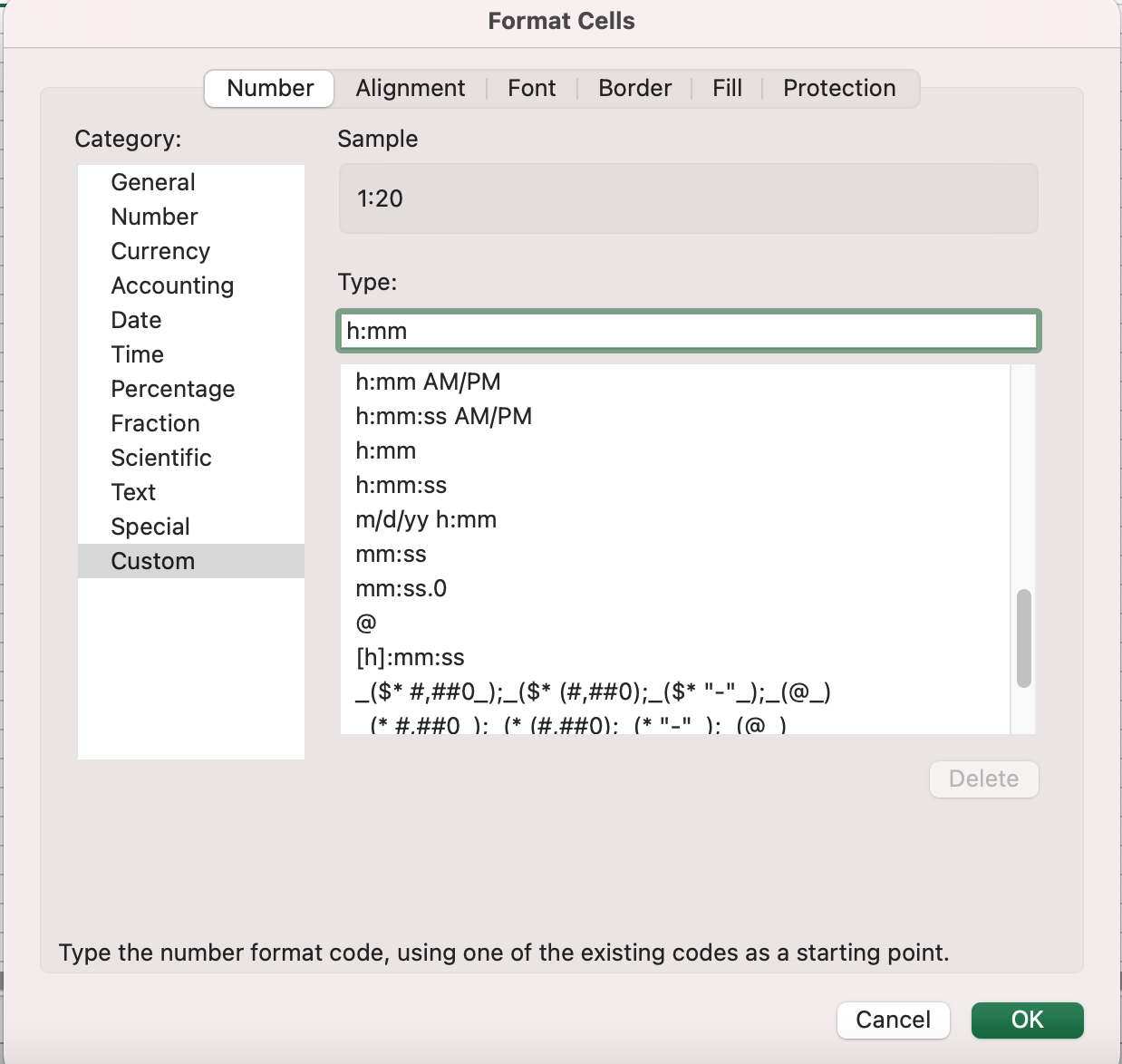Select the Special category
Viewport: 1122px width, 1064px height.
tap(191, 527)
